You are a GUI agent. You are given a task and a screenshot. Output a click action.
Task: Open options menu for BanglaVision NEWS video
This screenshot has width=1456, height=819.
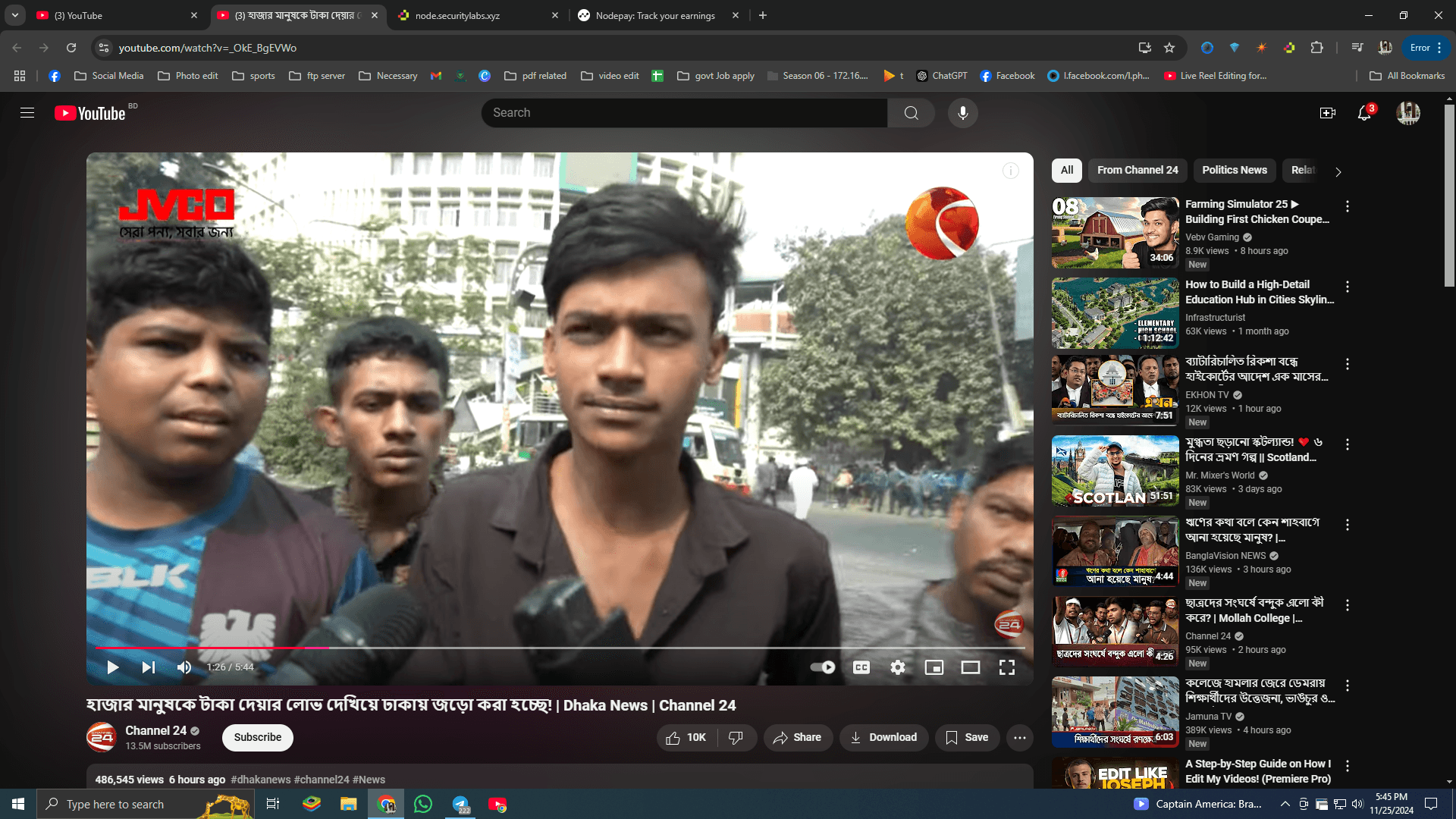pos(1348,525)
